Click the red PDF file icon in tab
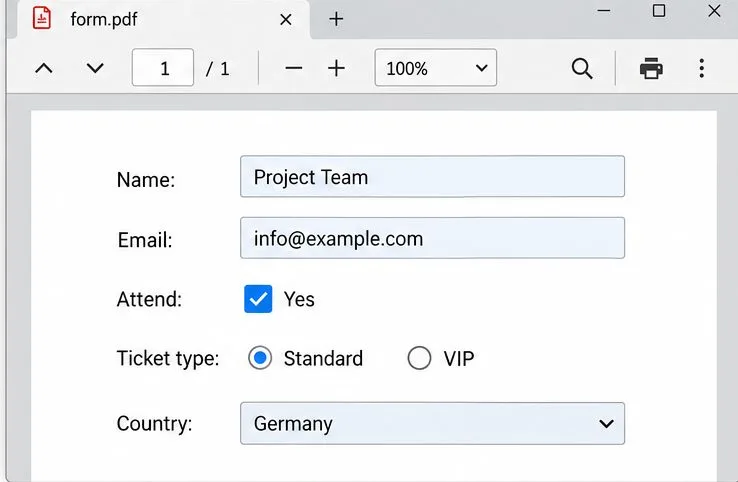 [42, 18]
